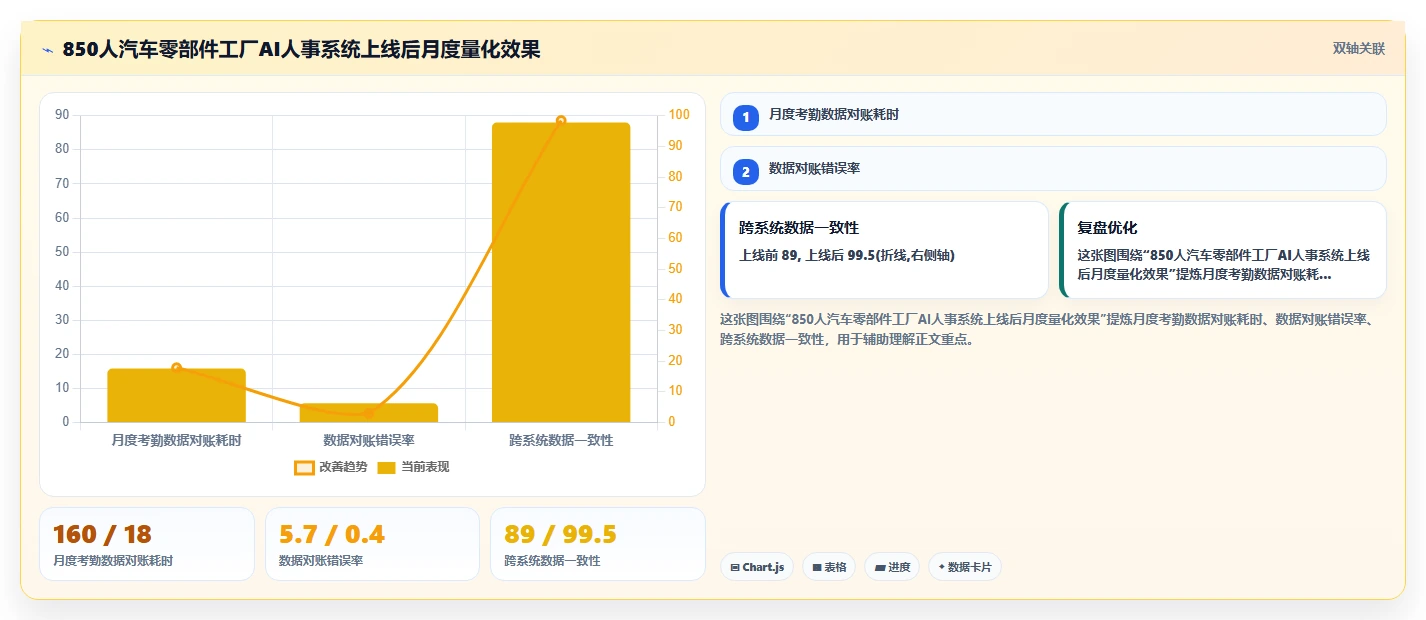This screenshot has width=1426, height=620.
Task: Click x-axis label 月度考勤数据对账耗时
Action: tap(176, 440)
